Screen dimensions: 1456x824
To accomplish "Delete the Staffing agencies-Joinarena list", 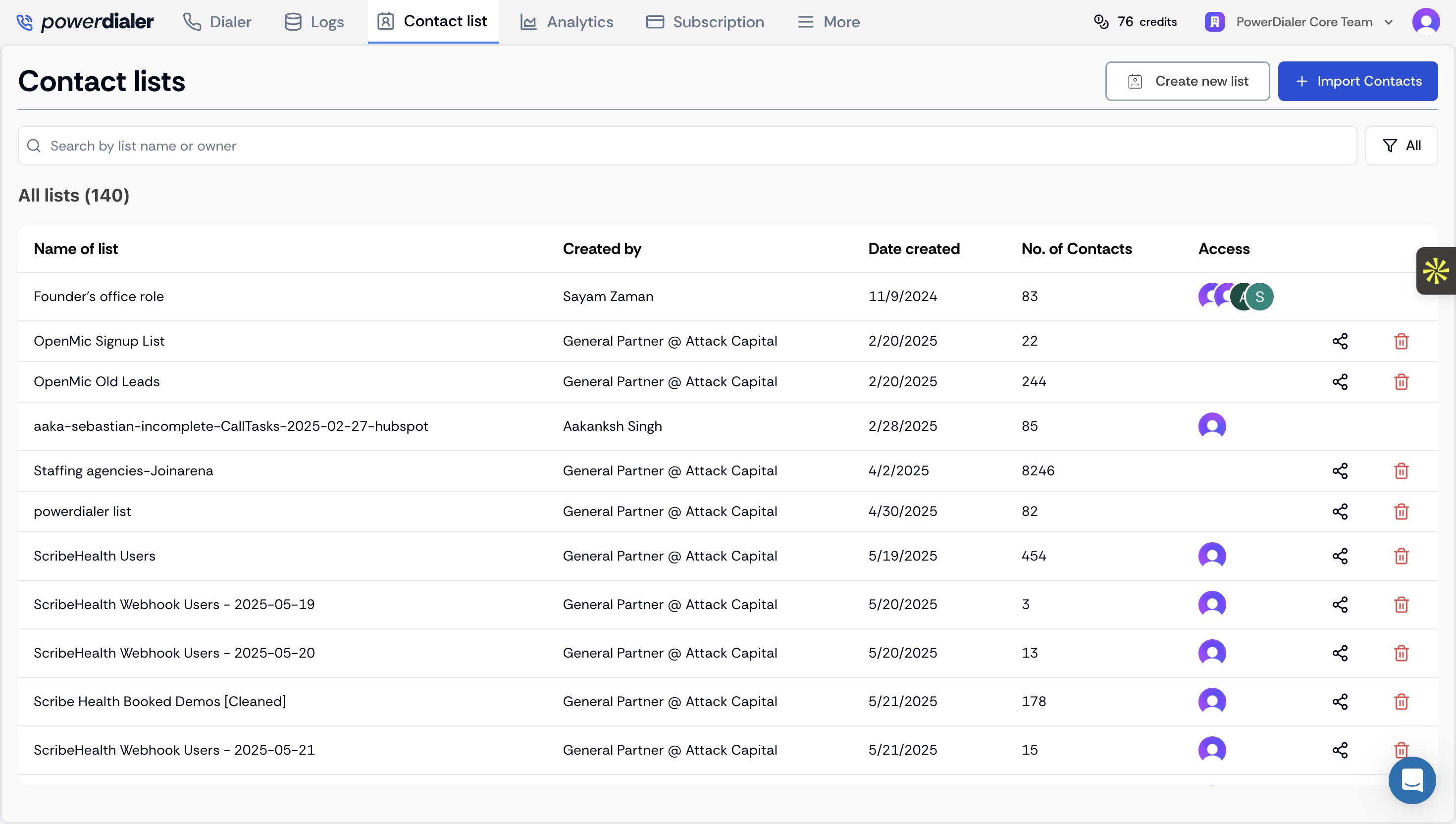I will click(1401, 470).
